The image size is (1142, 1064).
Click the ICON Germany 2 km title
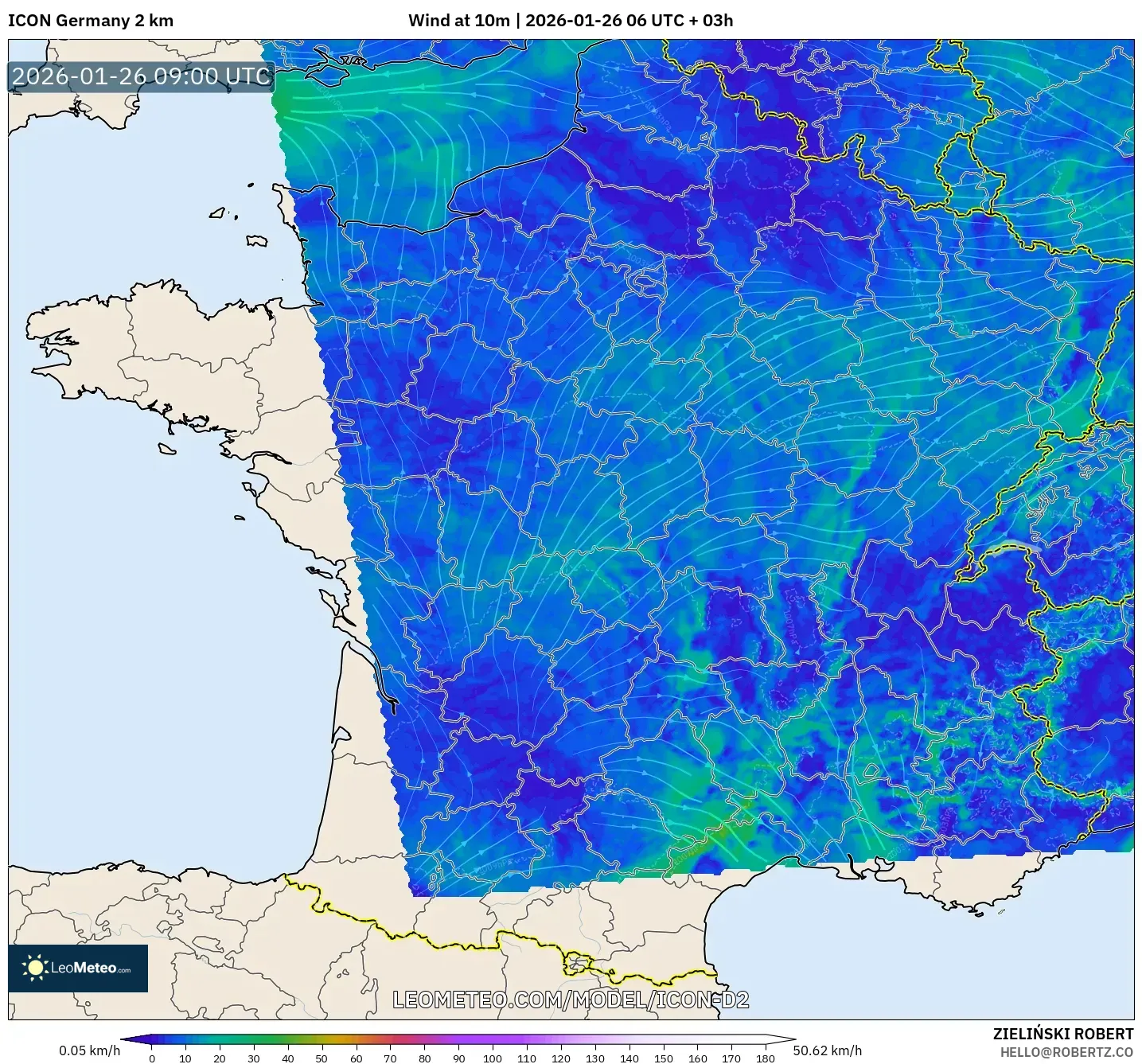pyautogui.click(x=91, y=21)
